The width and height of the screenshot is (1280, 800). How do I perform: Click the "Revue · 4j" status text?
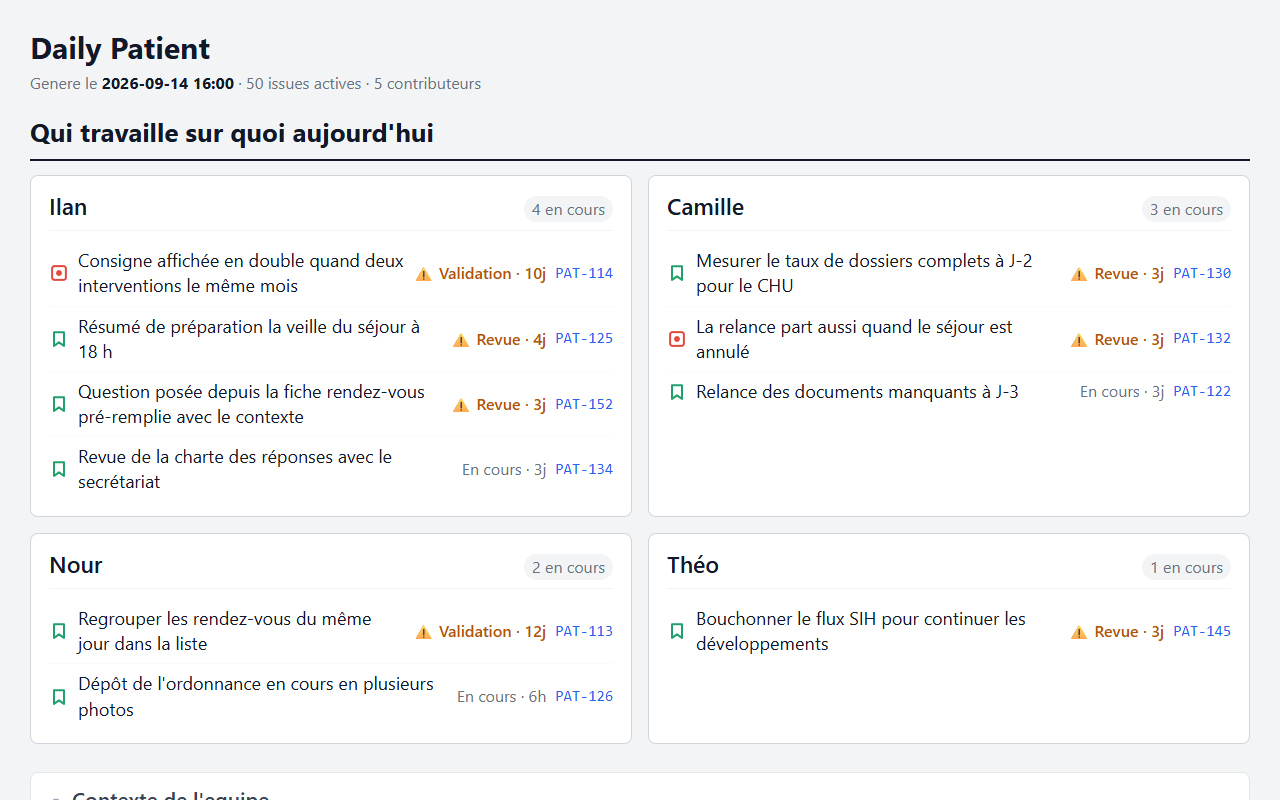pos(511,339)
